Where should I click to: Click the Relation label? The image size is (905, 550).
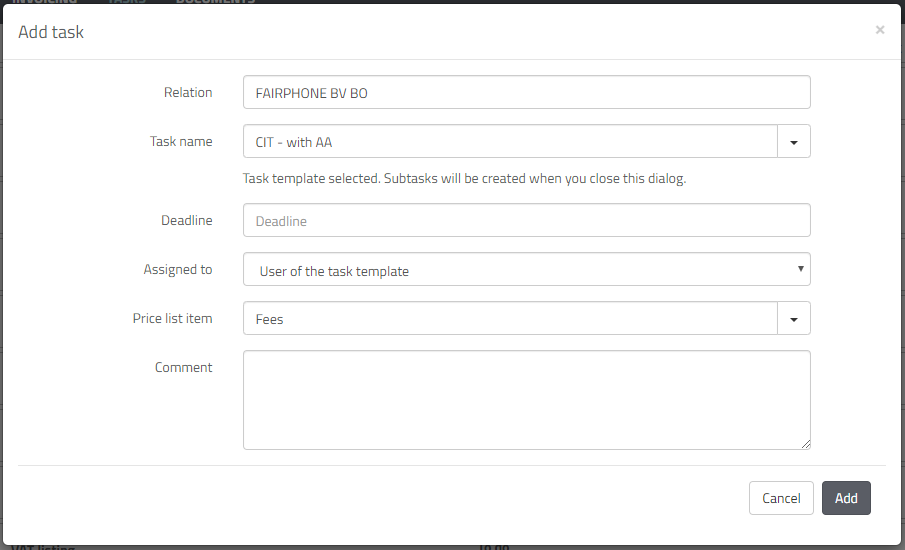(x=188, y=92)
